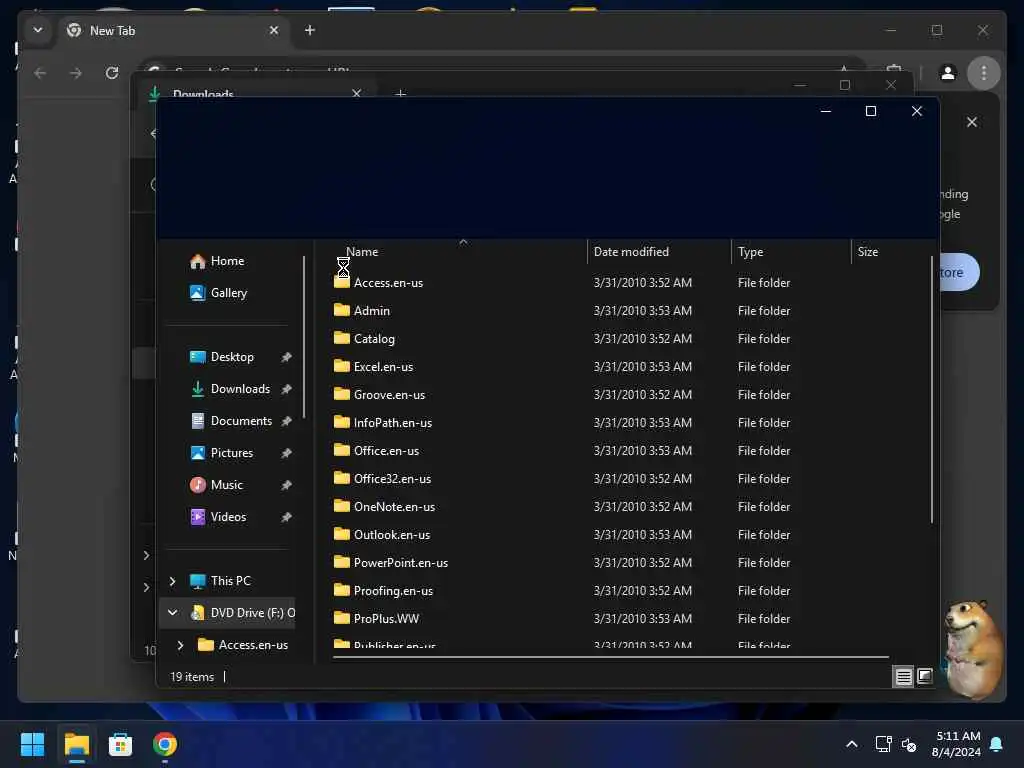Unpin Desktop via its pin icon
The image size is (1024, 768).
(286, 357)
